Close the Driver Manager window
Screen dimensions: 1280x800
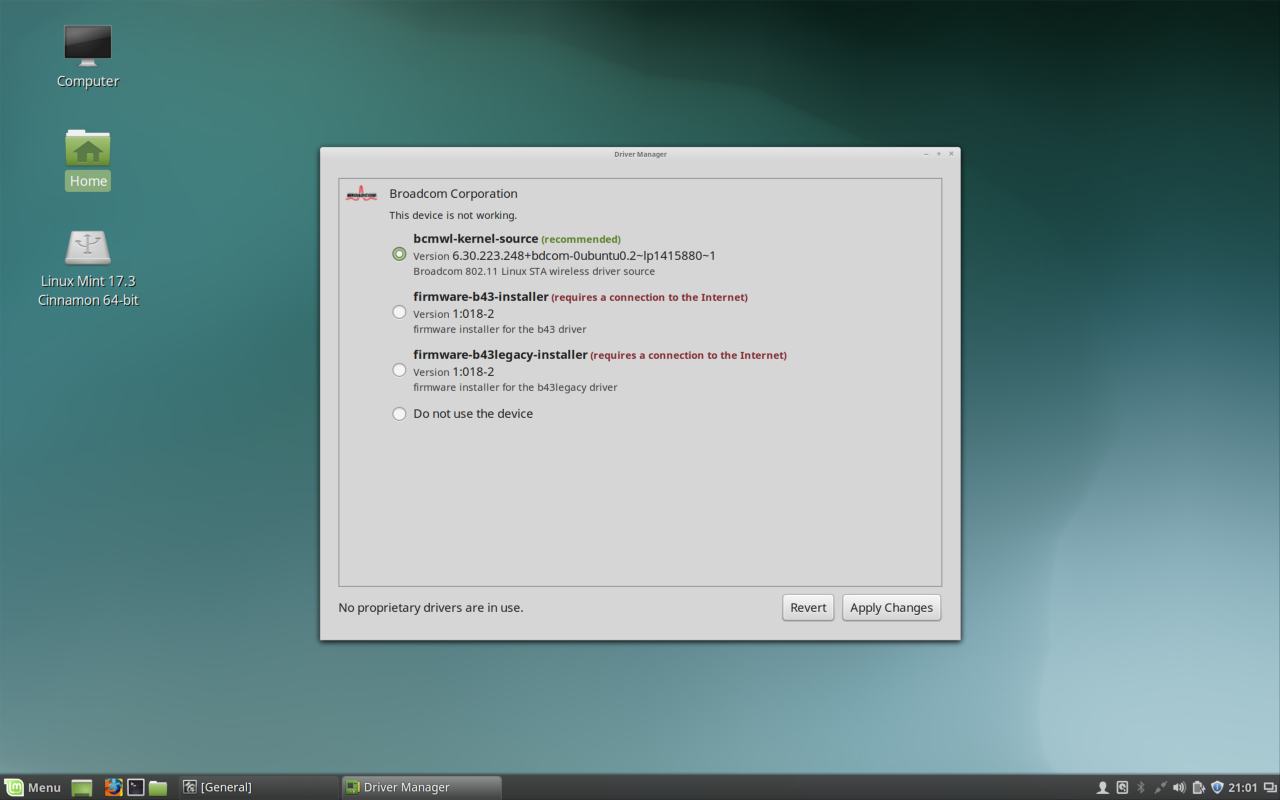pos(951,154)
